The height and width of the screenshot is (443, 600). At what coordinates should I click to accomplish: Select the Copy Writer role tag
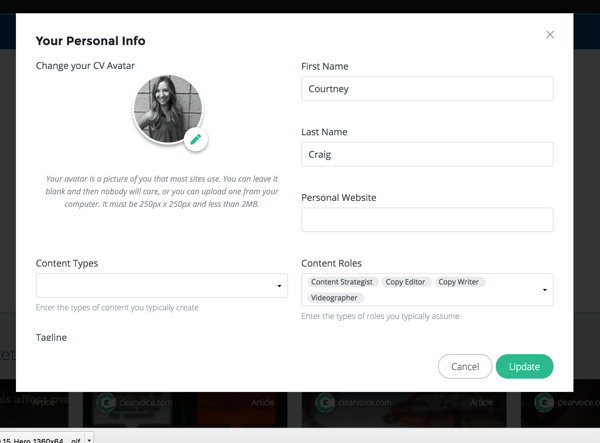[x=458, y=282]
